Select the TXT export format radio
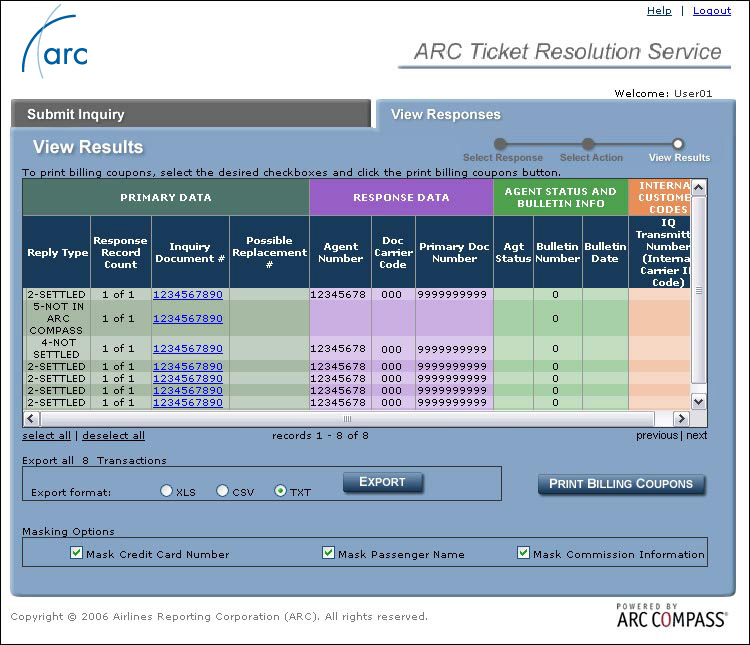This screenshot has width=750, height=645. pyautogui.click(x=280, y=490)
